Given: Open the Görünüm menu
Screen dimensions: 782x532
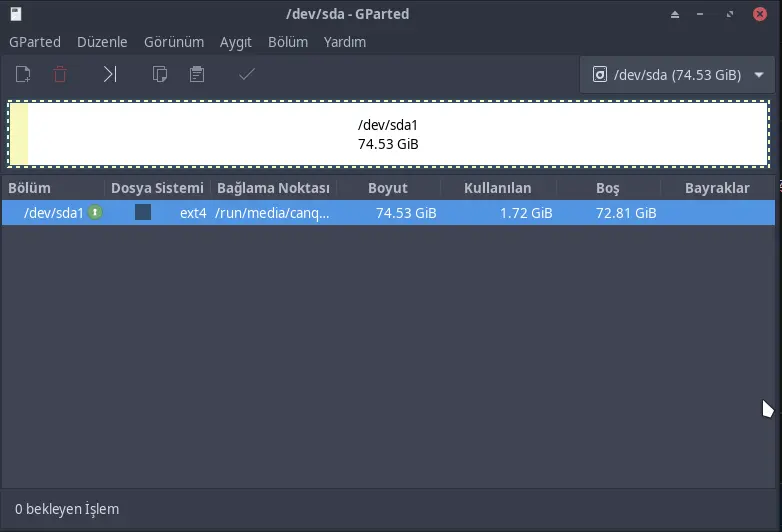Looking at the screenshot, I should (174, 42).
